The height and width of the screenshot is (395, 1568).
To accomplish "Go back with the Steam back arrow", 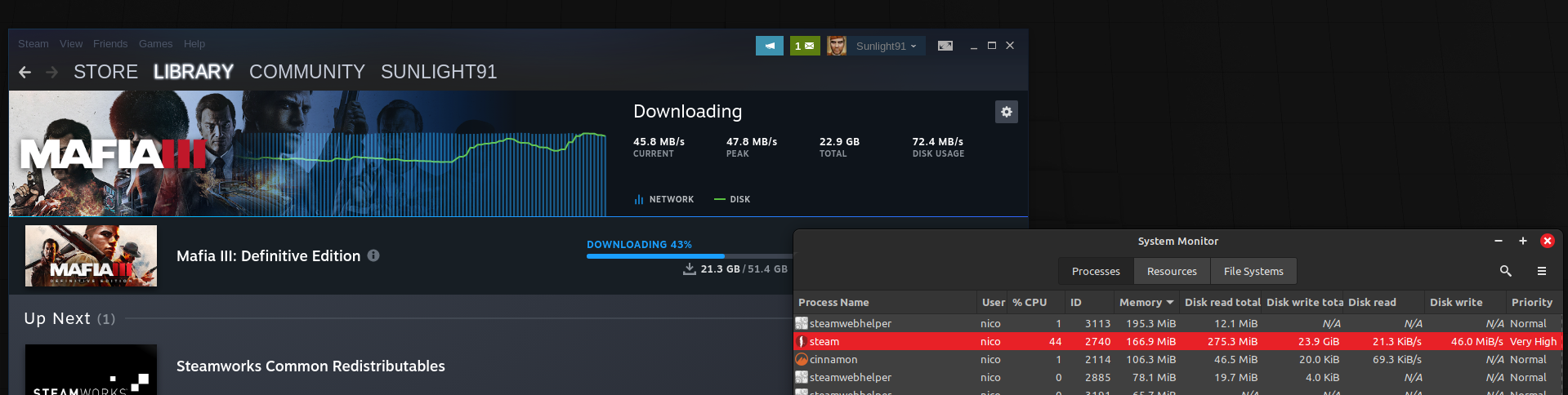I will [x=25, y=73].
